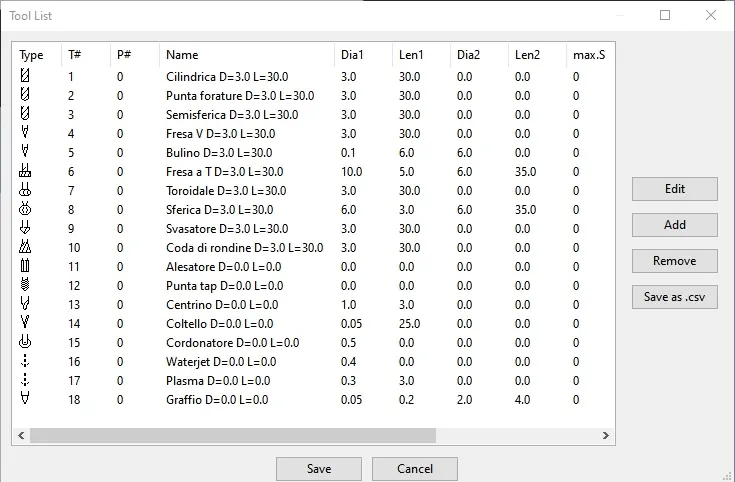Image resolution: width=735 pixels, height=482 pixels.
Task: Click the Dia1 column header
Action: [352, 55]
